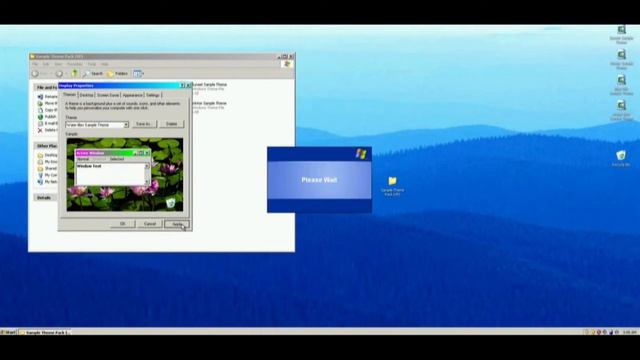Open Desktop under Other Places
The height and width of the screenshot is (360, 640).
point(47,155)
